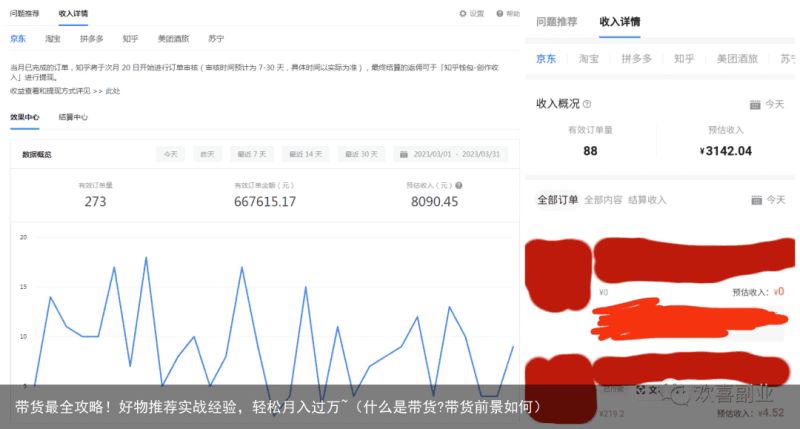Image resolution: width=800 pixels, height=429 pixels.
Task: Open 今天 date selector in orders section
Action: tap(776, 200)
